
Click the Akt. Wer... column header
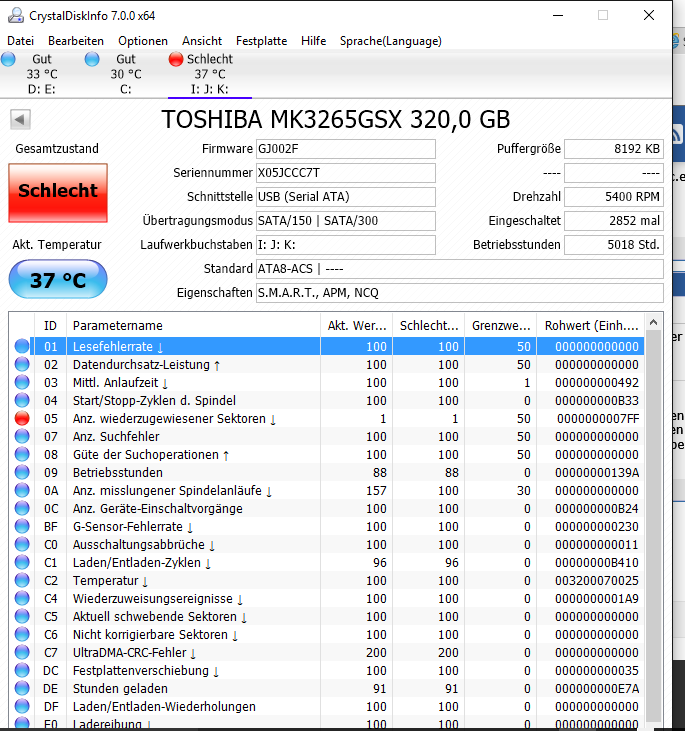(x=357, y=325)
